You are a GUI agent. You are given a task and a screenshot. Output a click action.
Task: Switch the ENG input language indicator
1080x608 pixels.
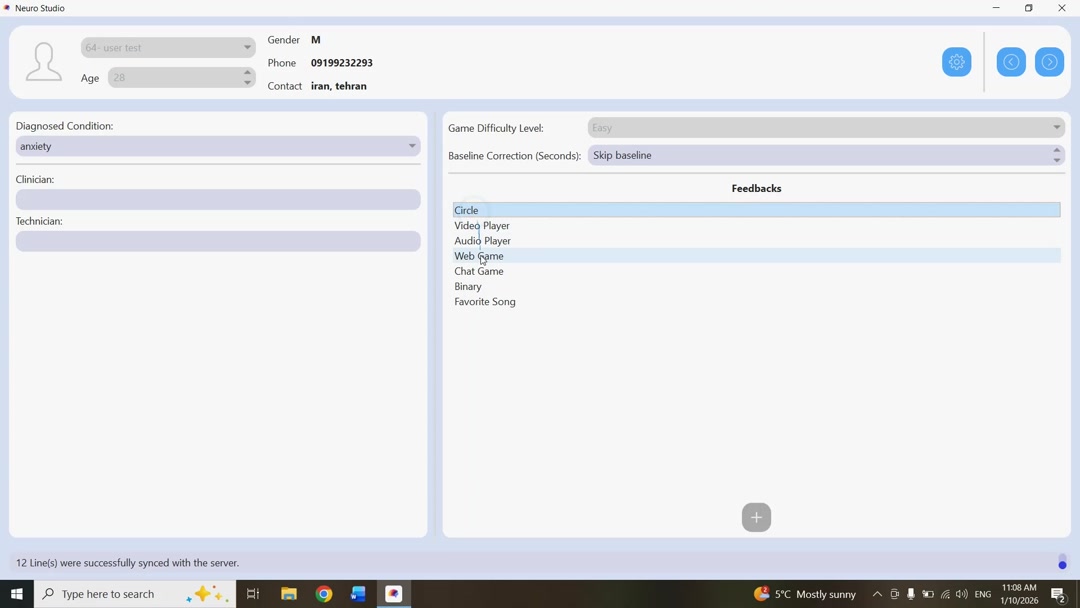(983, 594)
